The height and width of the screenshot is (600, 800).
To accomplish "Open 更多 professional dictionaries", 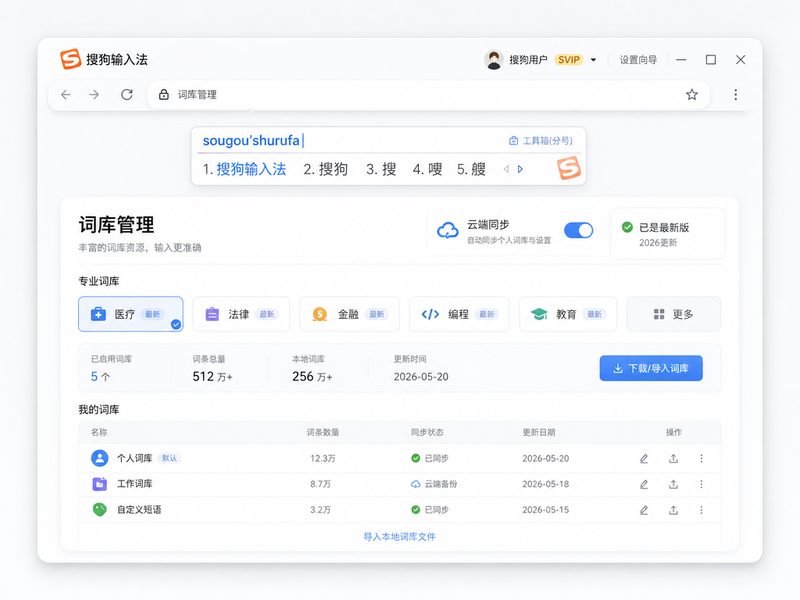I will click(x=673, y=314).
